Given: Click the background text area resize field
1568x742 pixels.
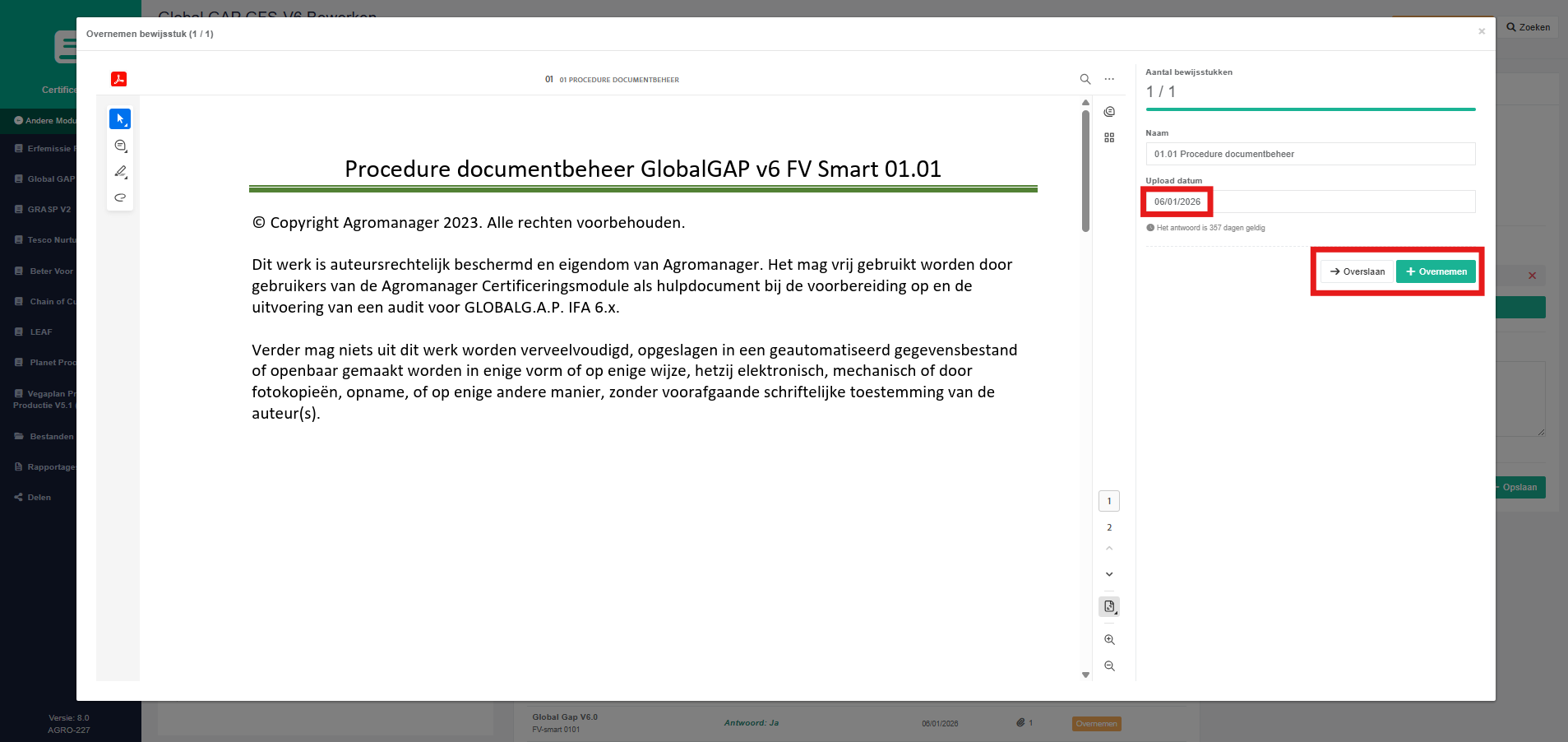Looking at the screenshot, I should coord(1520,399).
